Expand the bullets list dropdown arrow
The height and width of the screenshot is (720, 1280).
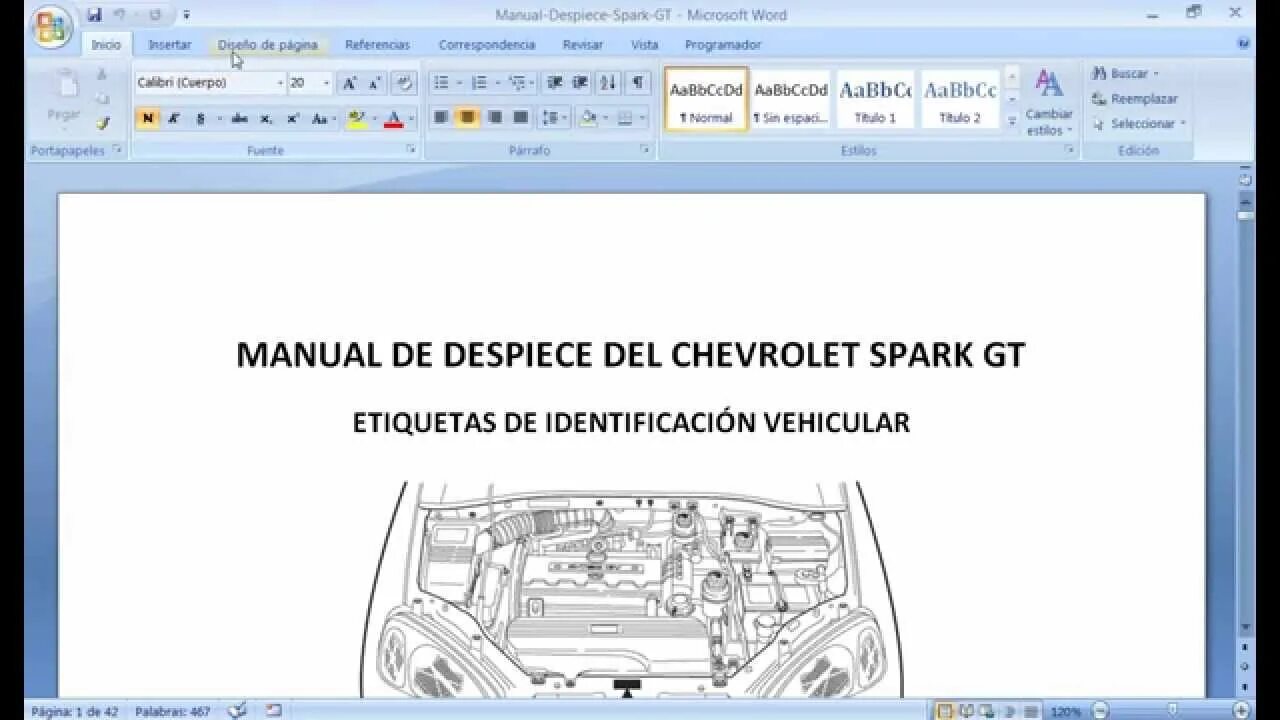[459, 83]
